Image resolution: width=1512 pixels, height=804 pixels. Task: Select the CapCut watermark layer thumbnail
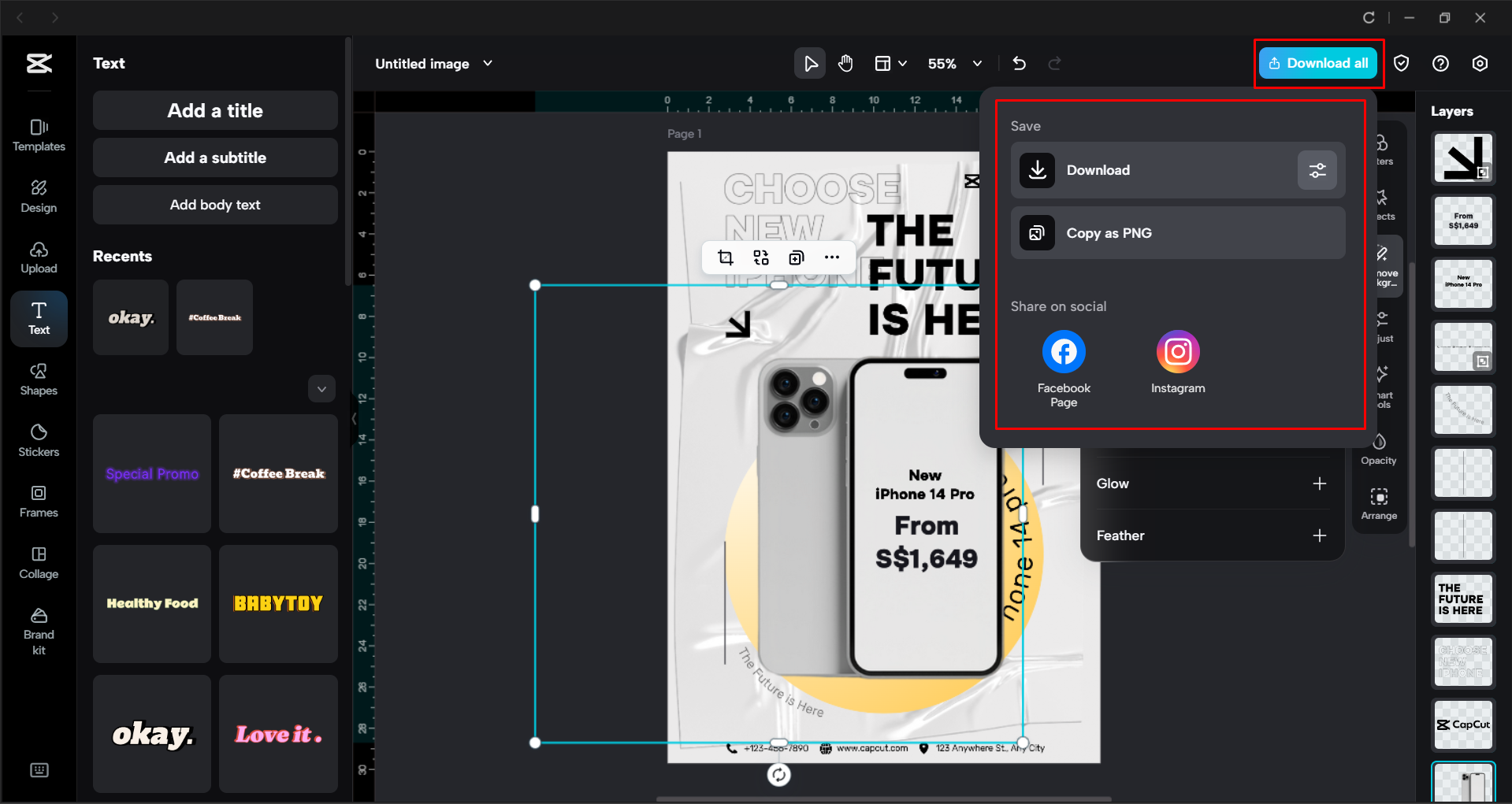click(1462, 724)
